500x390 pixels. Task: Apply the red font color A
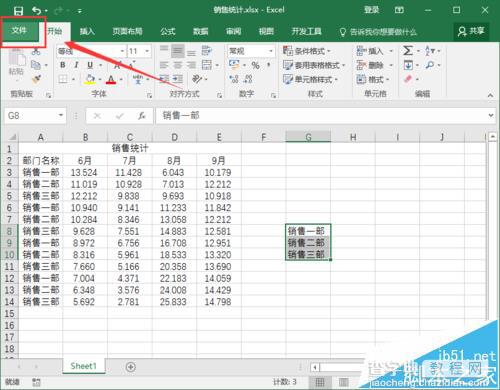(x=111, y=79)
